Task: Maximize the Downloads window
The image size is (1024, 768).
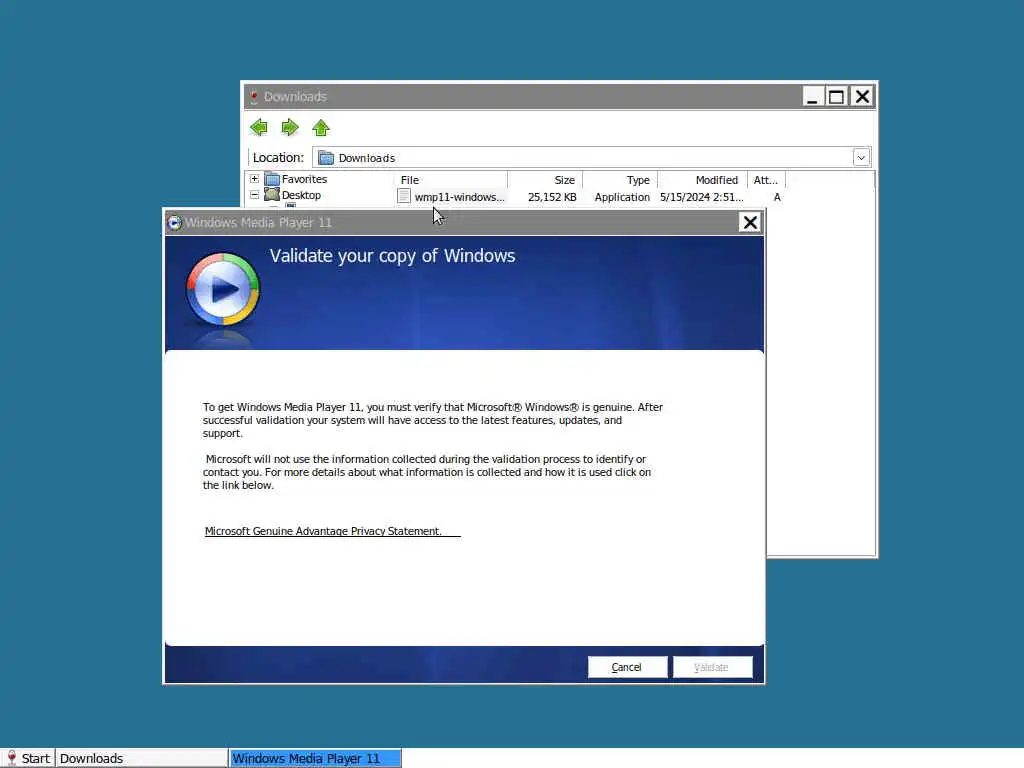Action: click(x=837, y=97)
